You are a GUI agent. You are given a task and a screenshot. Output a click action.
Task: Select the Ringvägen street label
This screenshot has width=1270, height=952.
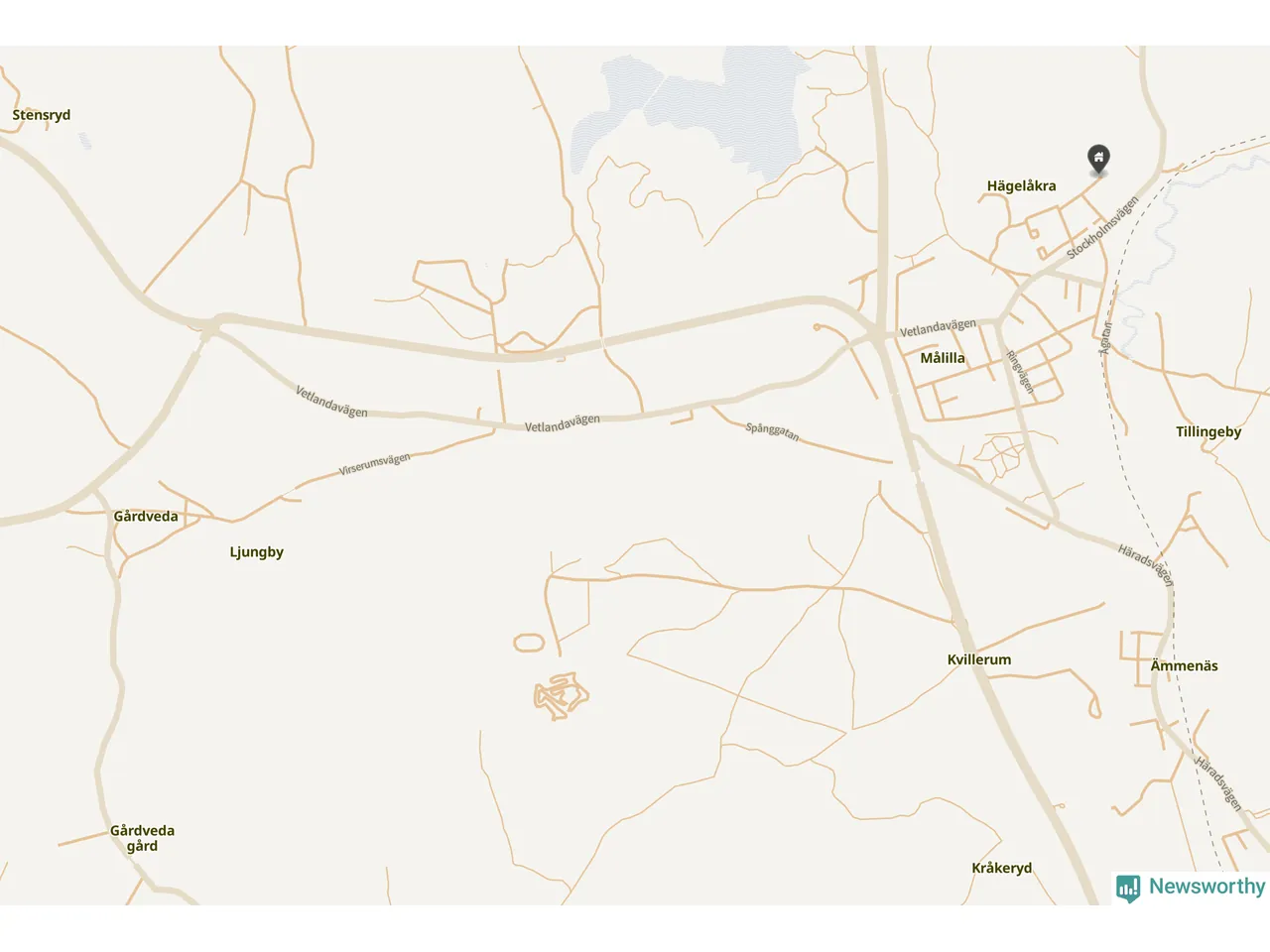tap(1020, 372)
